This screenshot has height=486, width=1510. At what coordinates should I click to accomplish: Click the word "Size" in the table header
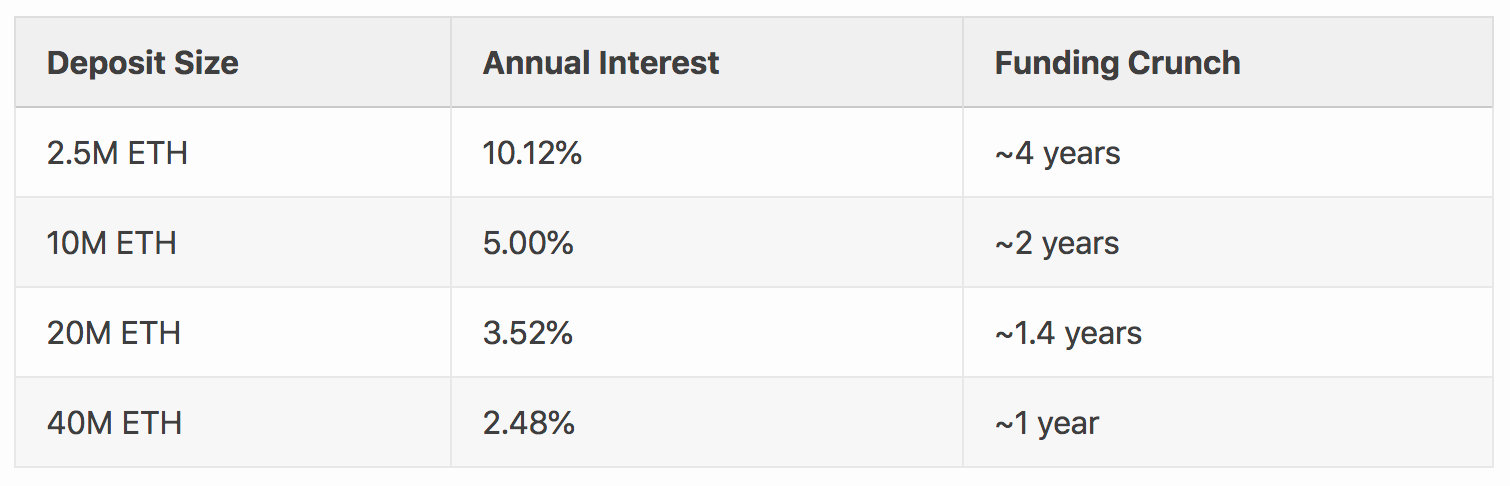pyautogui.click(x=205, y=63)
